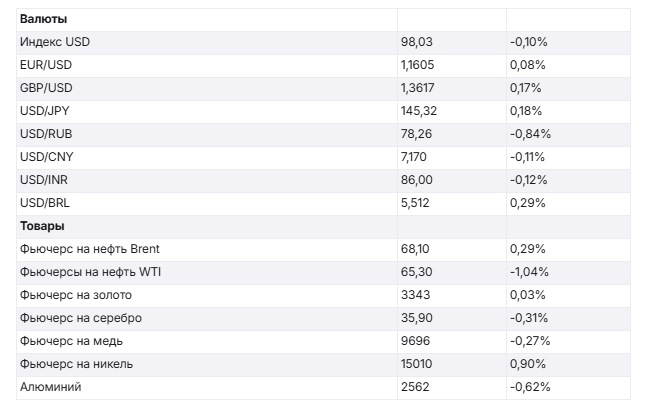Select the copper futures value 9696
The height and width of the screenshot is (415, 647).
click(414, 341)
